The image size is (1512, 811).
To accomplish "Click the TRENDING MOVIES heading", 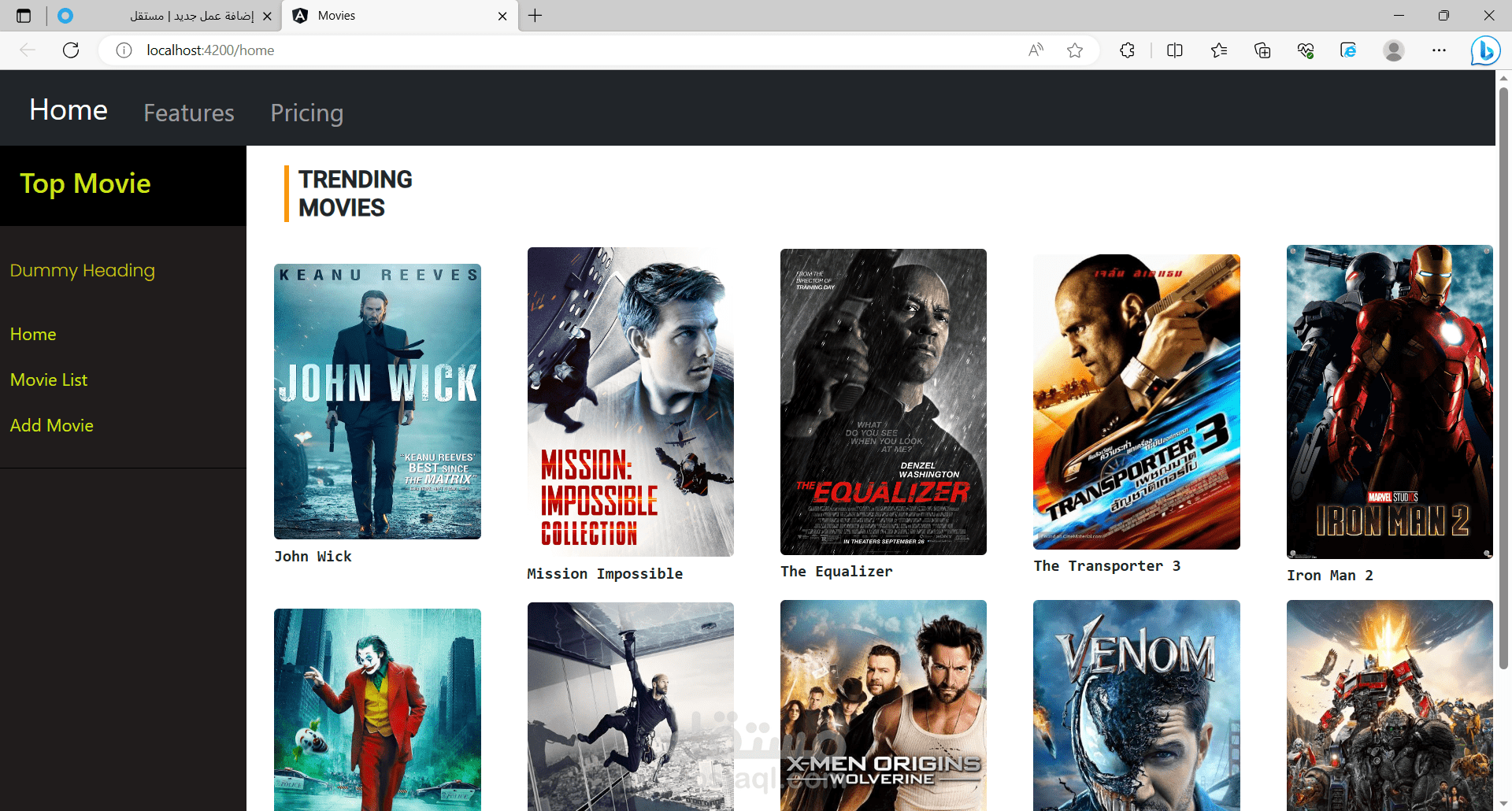I will click(355, 194).
